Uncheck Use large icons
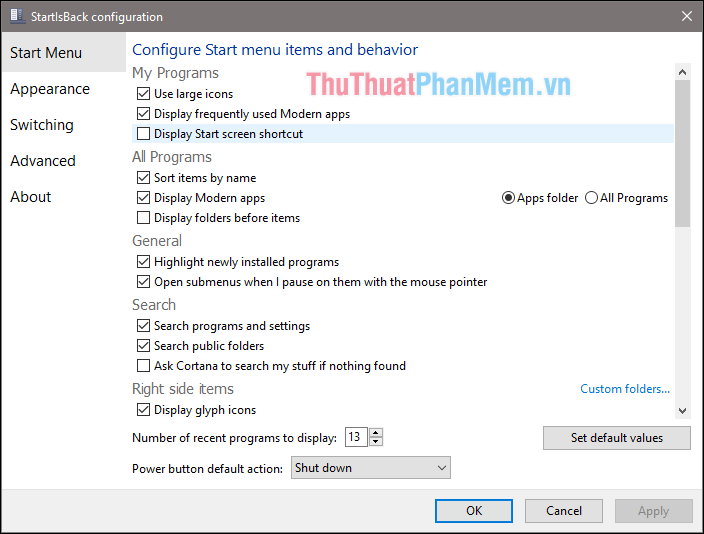 143,94
